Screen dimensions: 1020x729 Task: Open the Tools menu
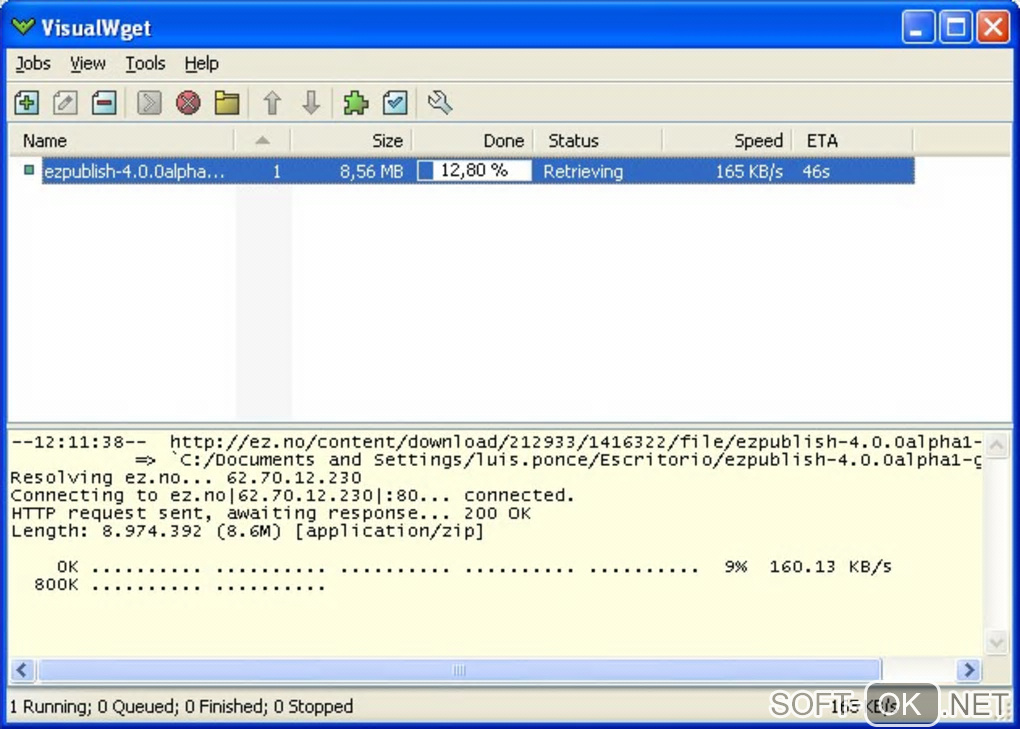click(145, 64)
